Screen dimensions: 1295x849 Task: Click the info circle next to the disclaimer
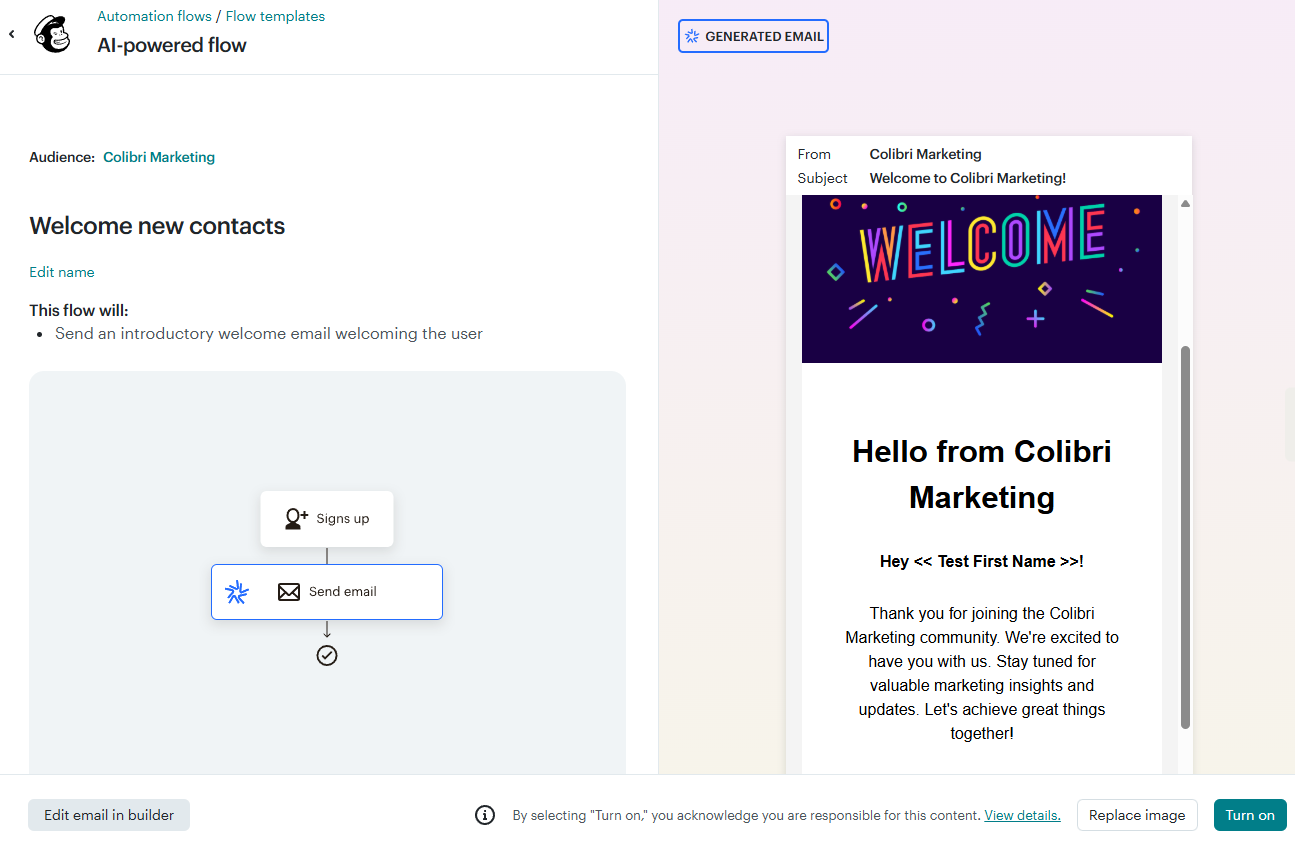tap(485, 815)
